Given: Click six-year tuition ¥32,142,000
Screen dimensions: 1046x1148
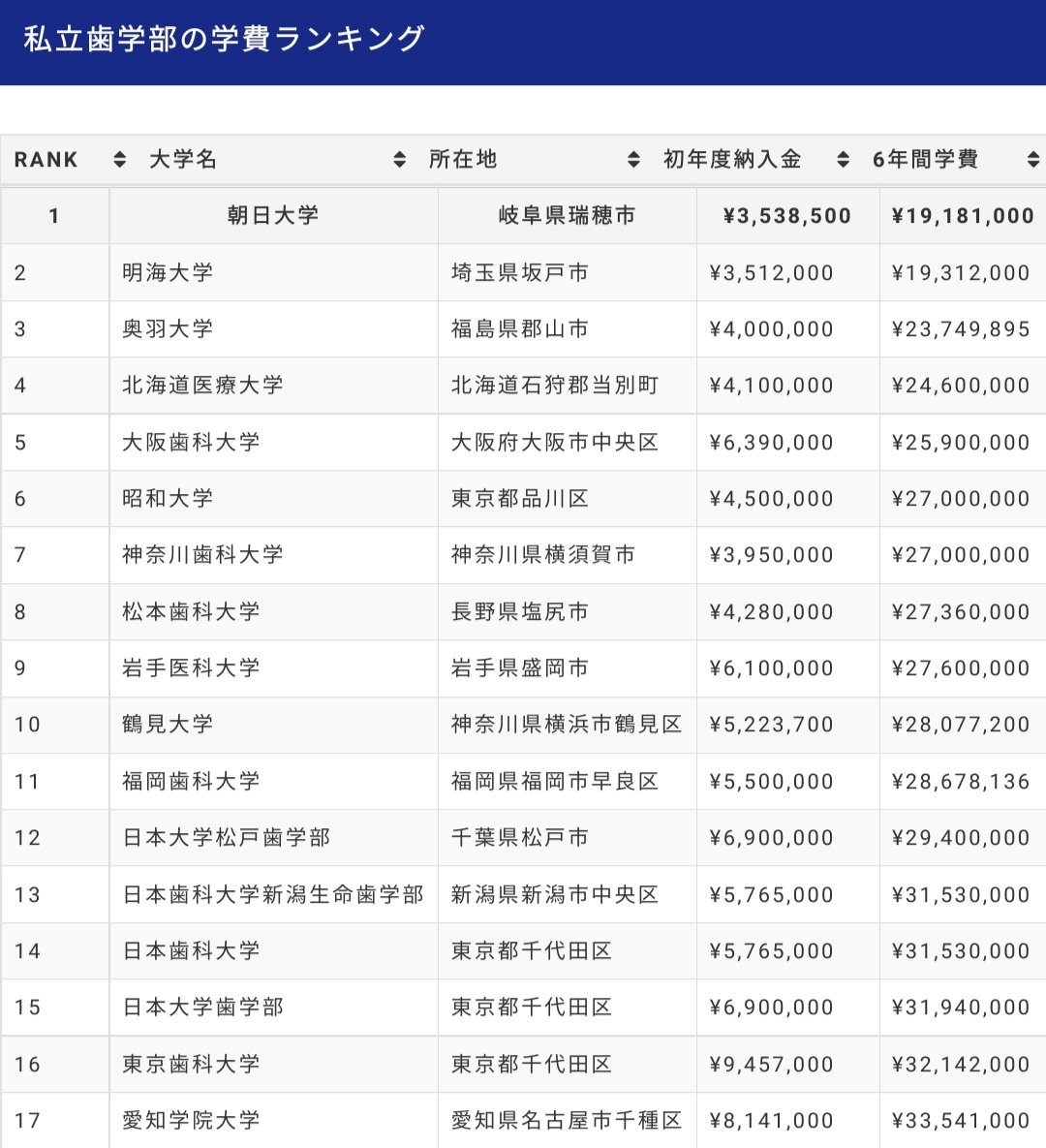Looking at the screenshot, I should [x=961, y=1065].
